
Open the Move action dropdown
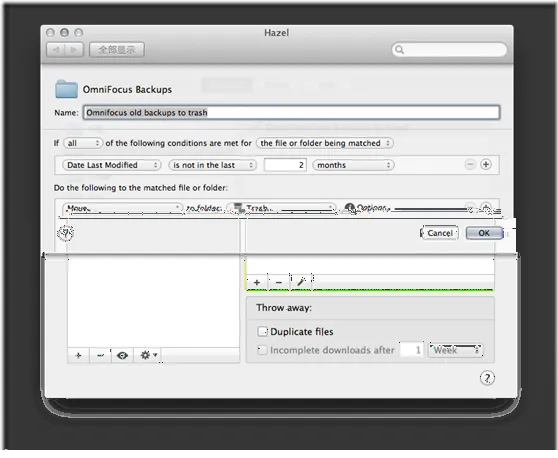click(x=122, y=208)
